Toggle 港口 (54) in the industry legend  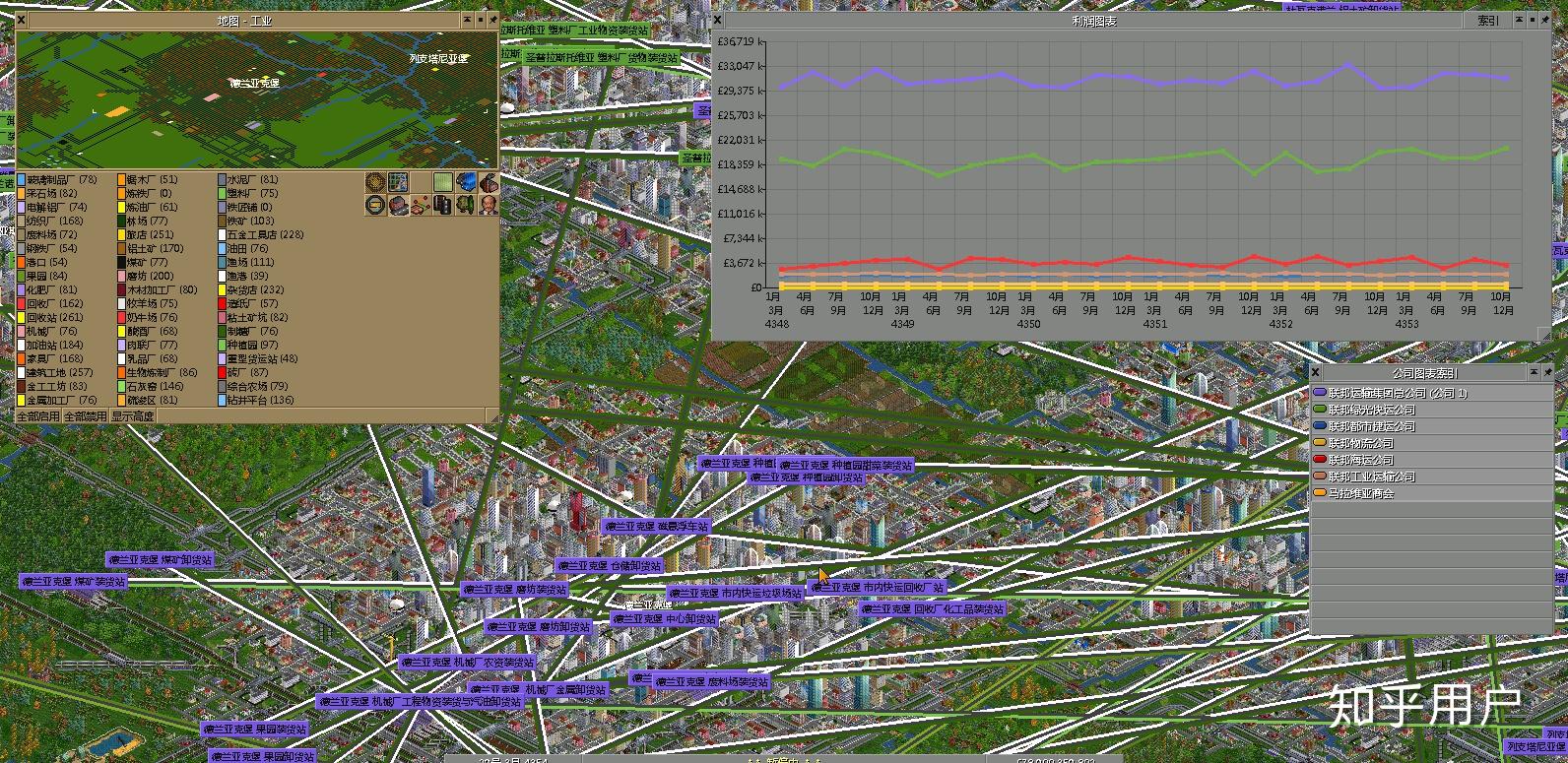[x=42, y=263]
